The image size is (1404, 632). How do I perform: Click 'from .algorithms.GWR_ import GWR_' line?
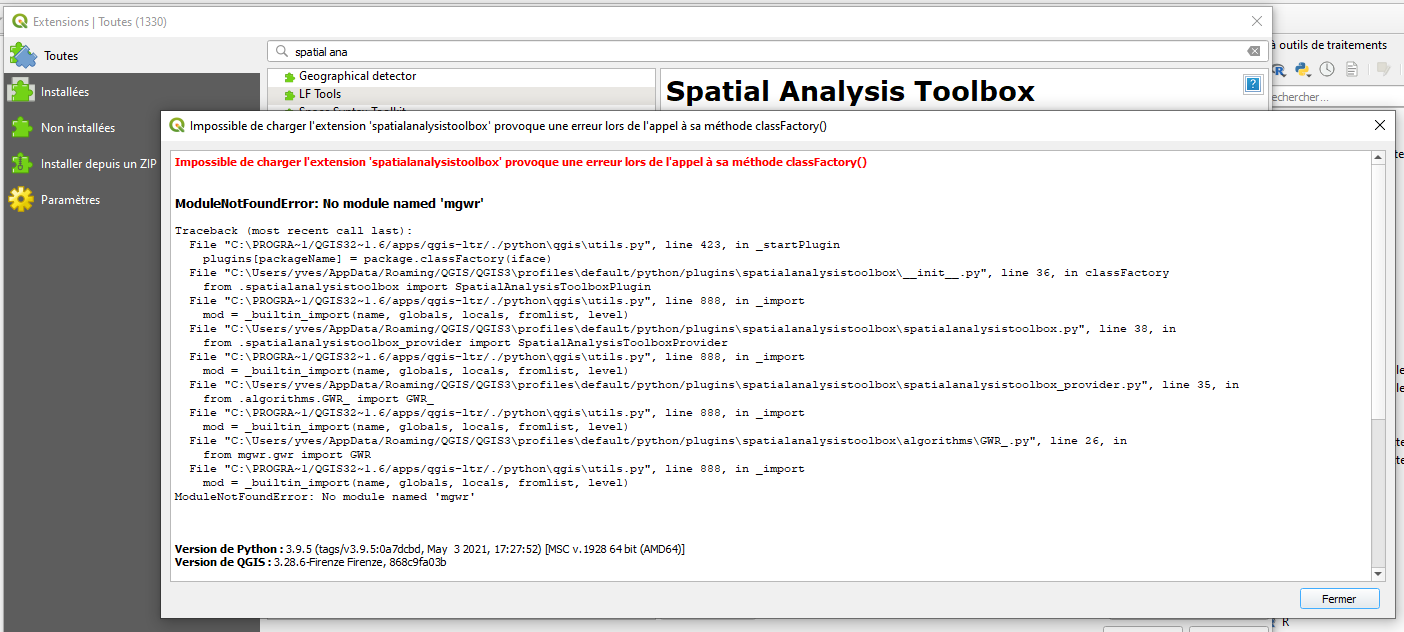(318, 399)
